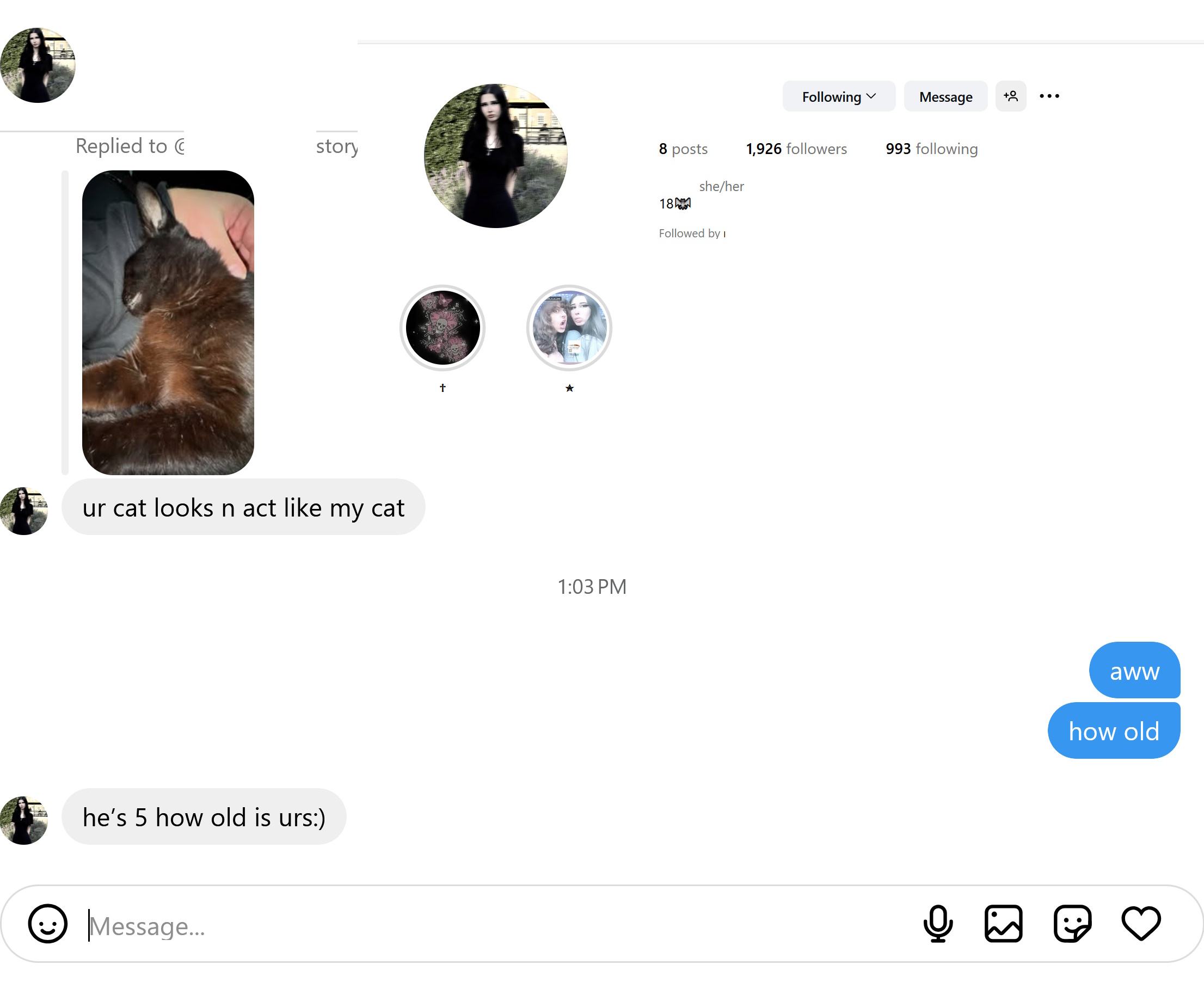Expand the Following dropdown button

pyautogui.click(x=839, y=96)
